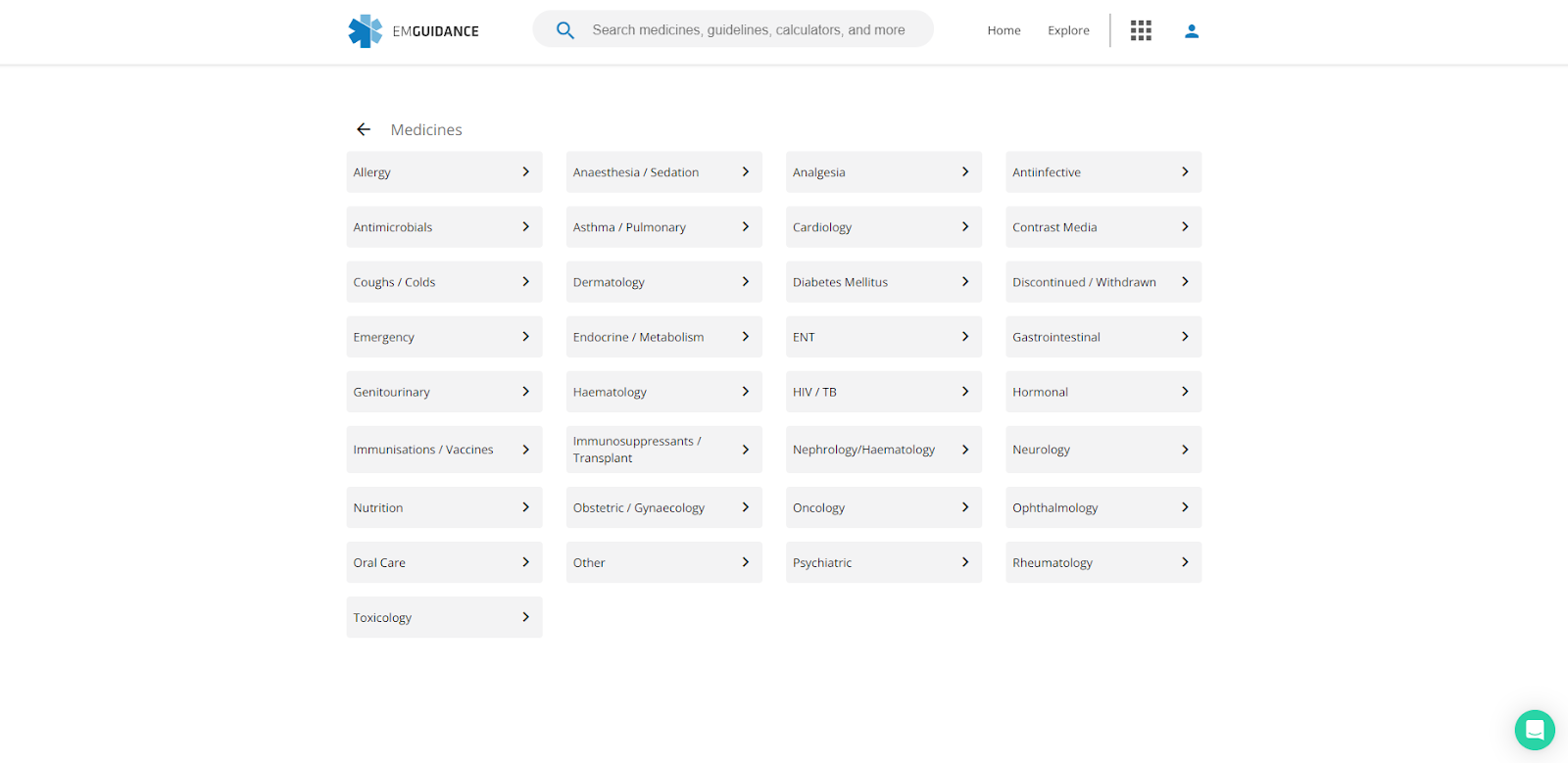This screenshot has width=1568, height=763.
Task: Choose the Gastrointestinal category
Action: (x=1103, y=337)
